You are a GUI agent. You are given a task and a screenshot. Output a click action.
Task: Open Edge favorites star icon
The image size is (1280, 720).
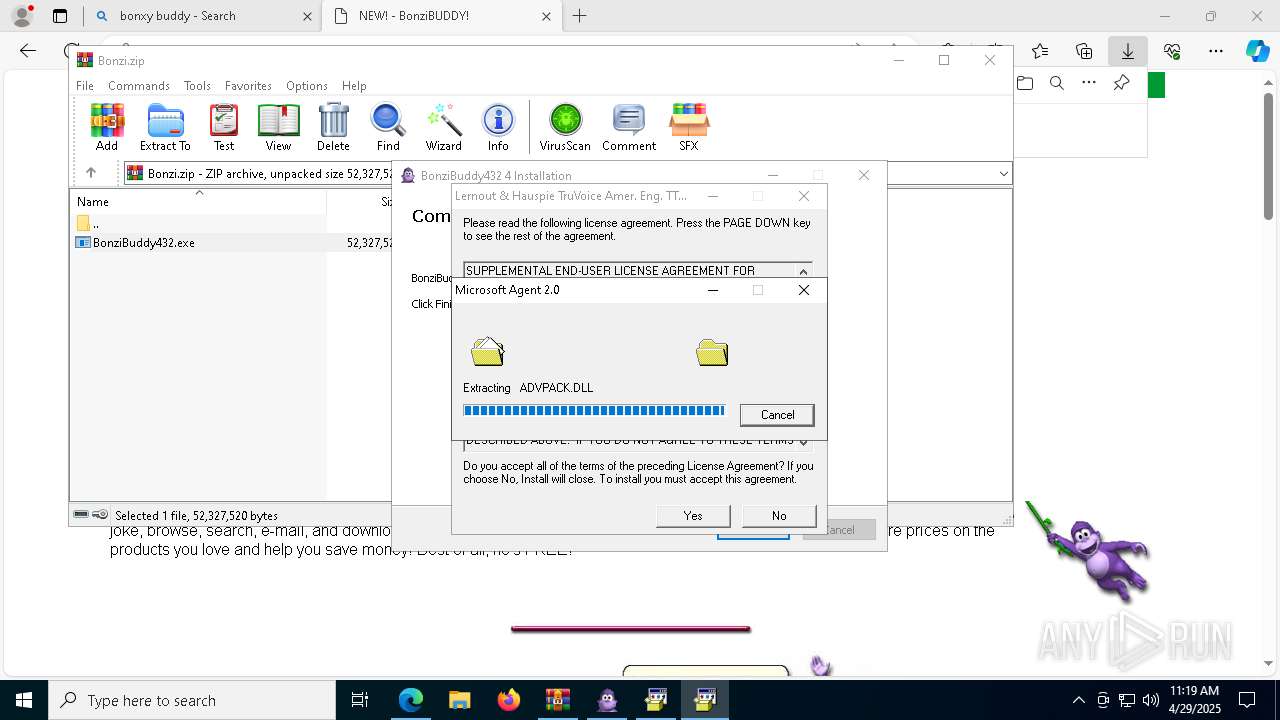(1040, 51)
